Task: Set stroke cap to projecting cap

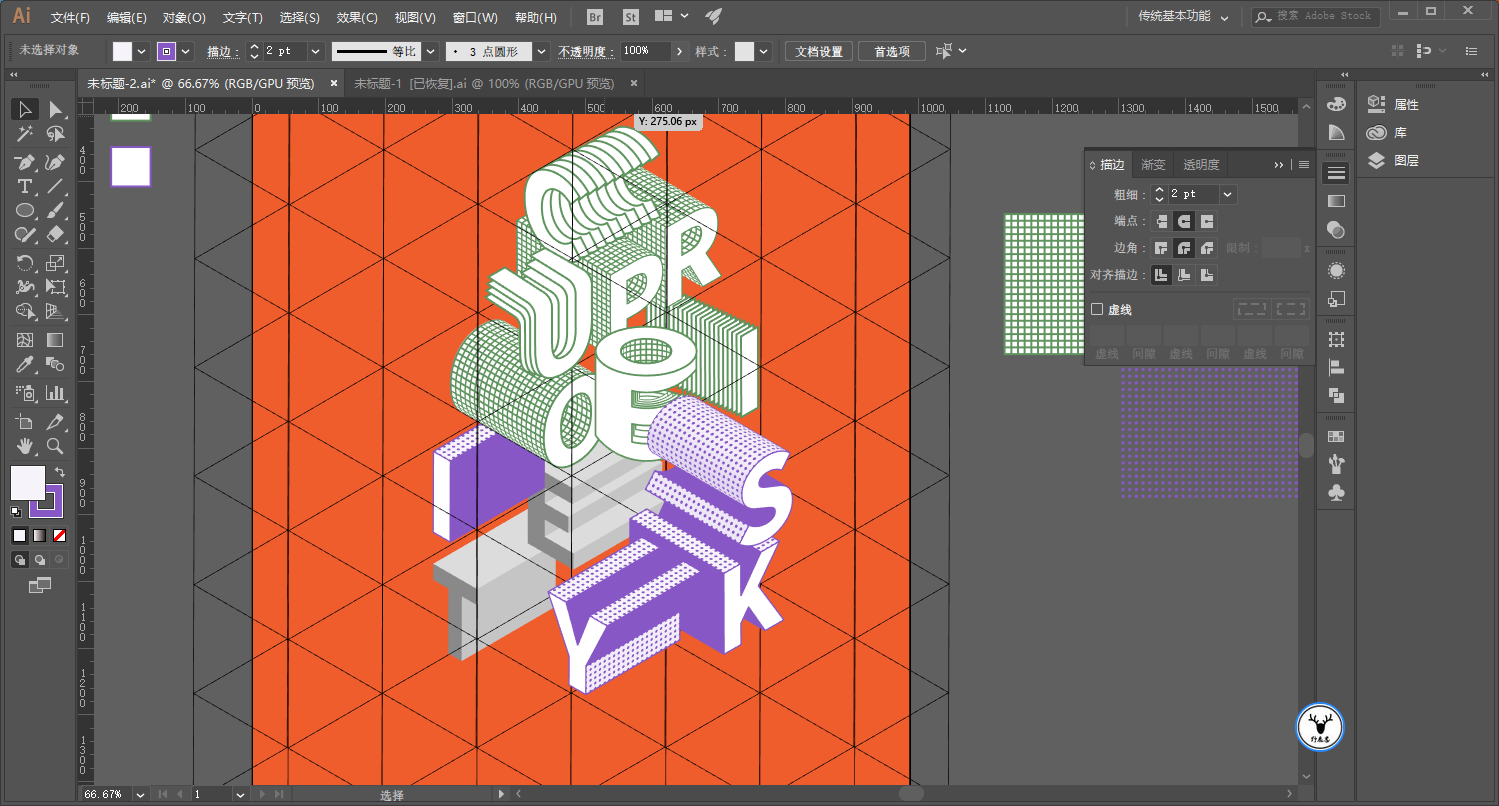Action: point(1207,221)
